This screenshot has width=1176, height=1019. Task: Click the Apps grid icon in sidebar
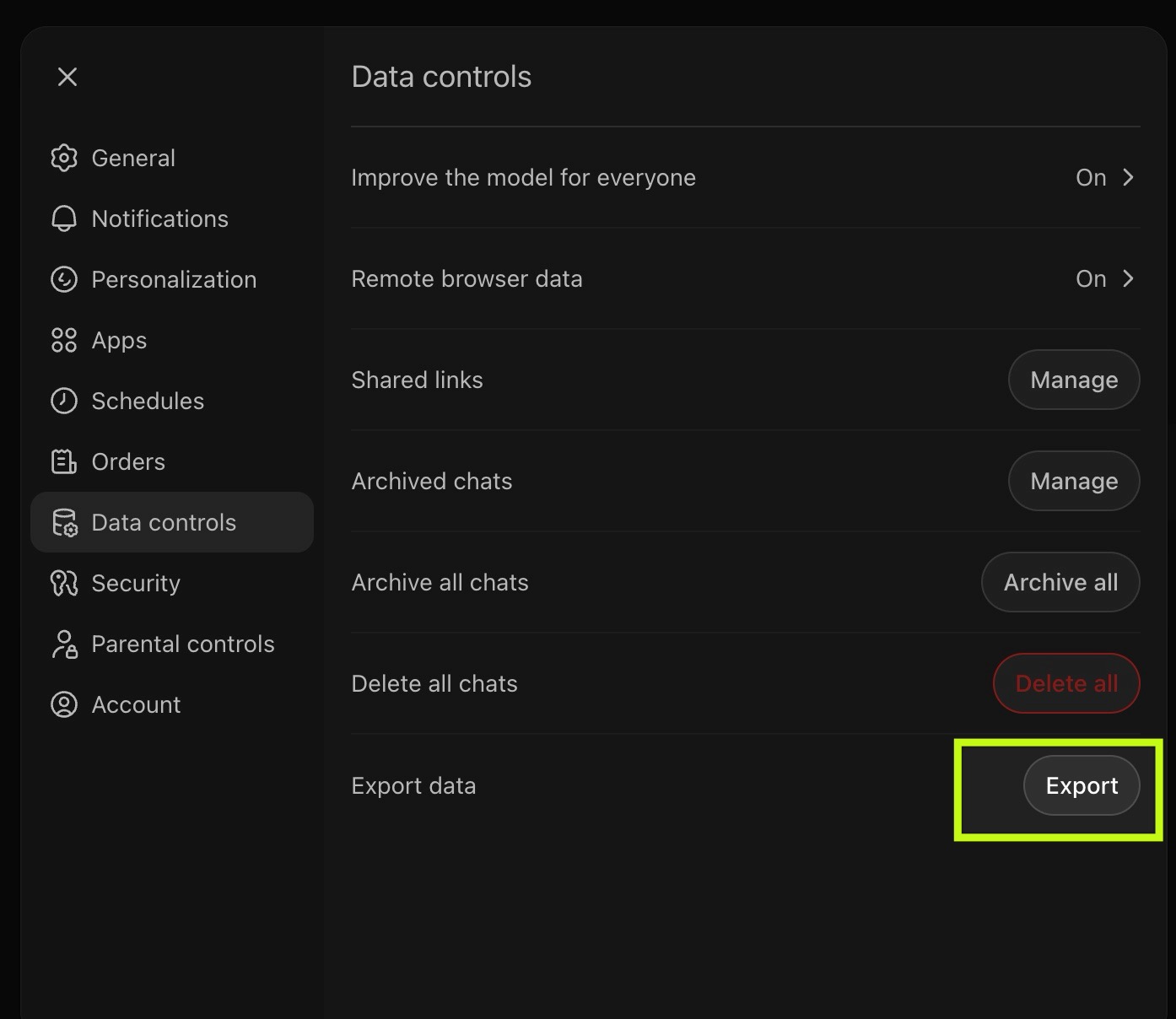point(64,340)
